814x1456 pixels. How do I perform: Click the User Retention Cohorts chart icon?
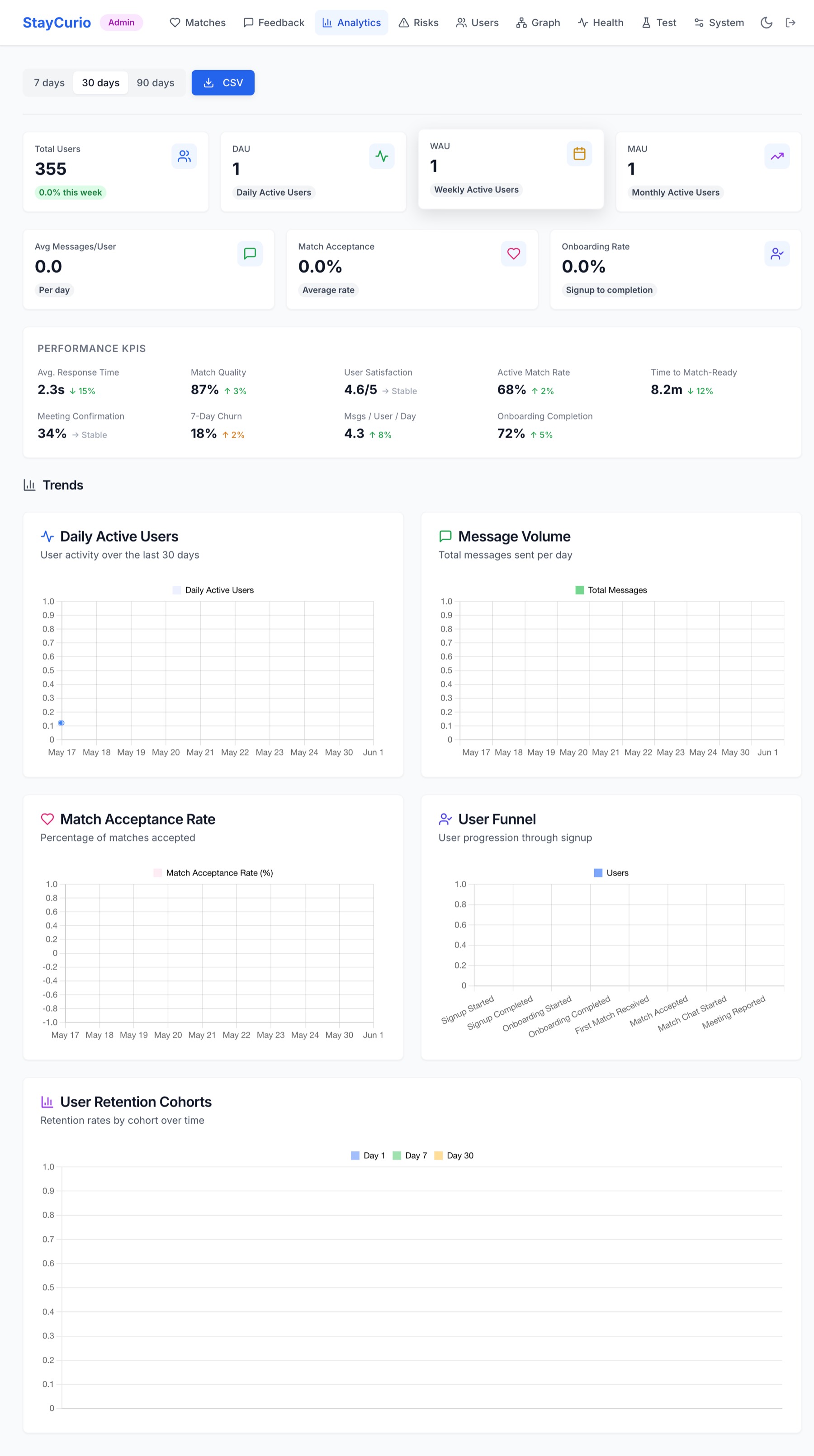(47, 1102)
